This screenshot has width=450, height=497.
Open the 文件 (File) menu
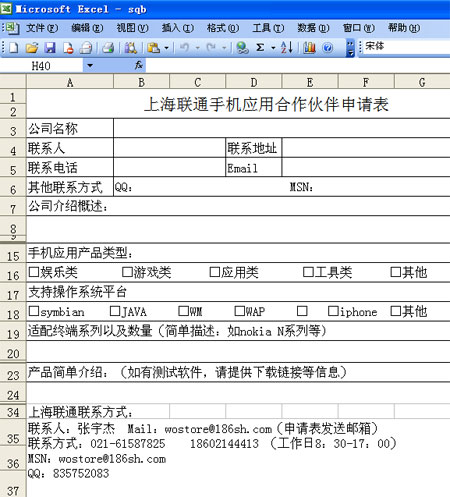pos(42,28)
